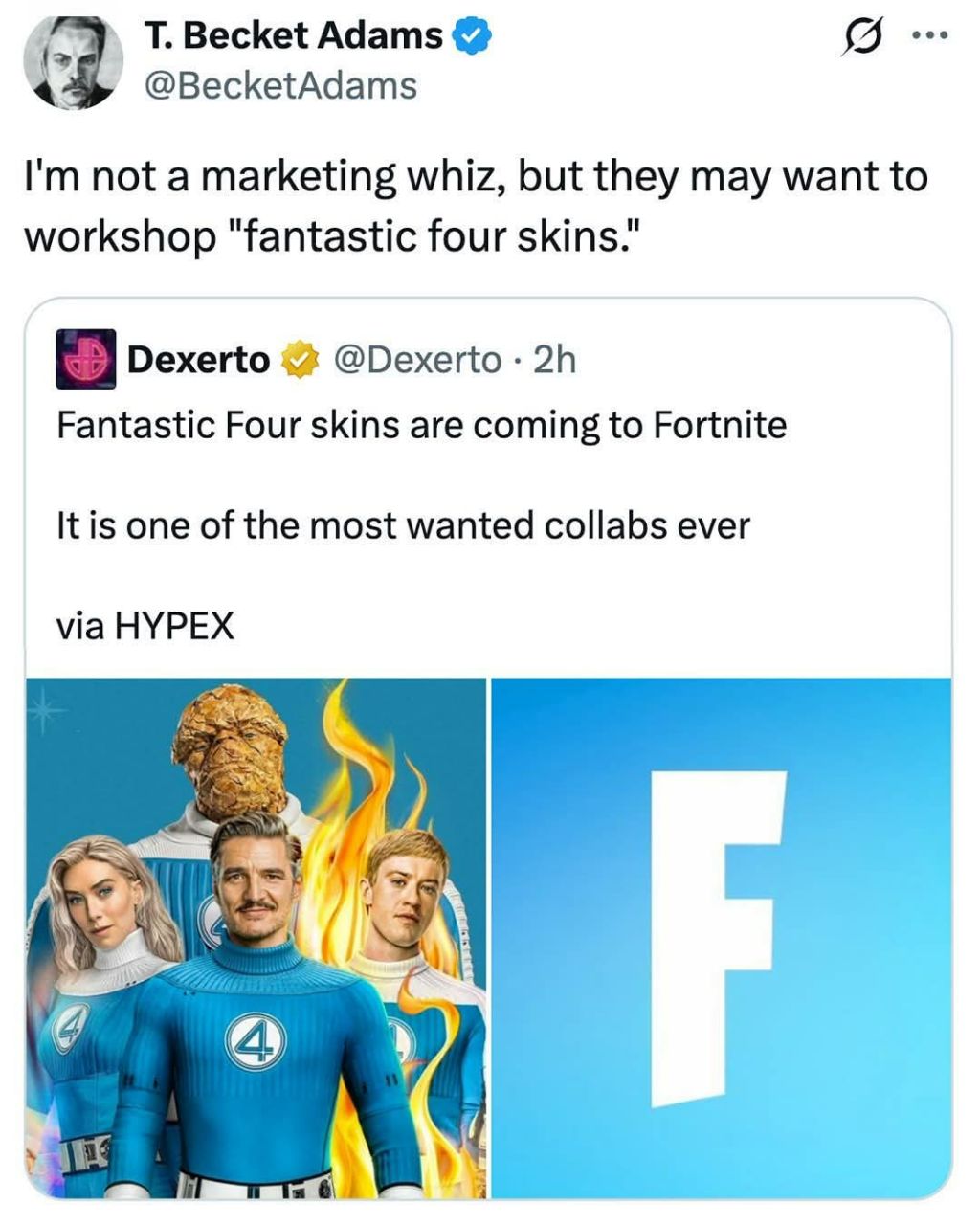Click the Dexerto display name

199,360
